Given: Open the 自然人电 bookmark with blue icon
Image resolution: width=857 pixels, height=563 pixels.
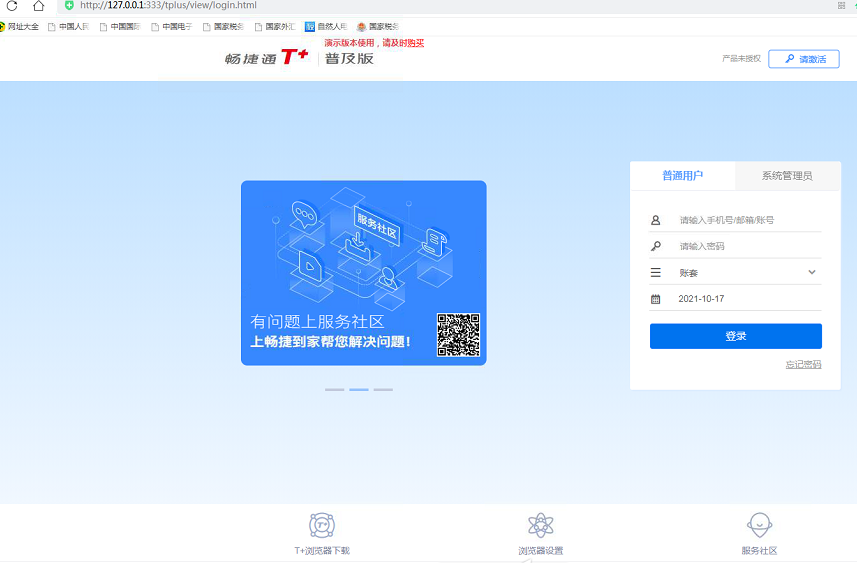Looking at the screenshot, I should pos(326,26).
